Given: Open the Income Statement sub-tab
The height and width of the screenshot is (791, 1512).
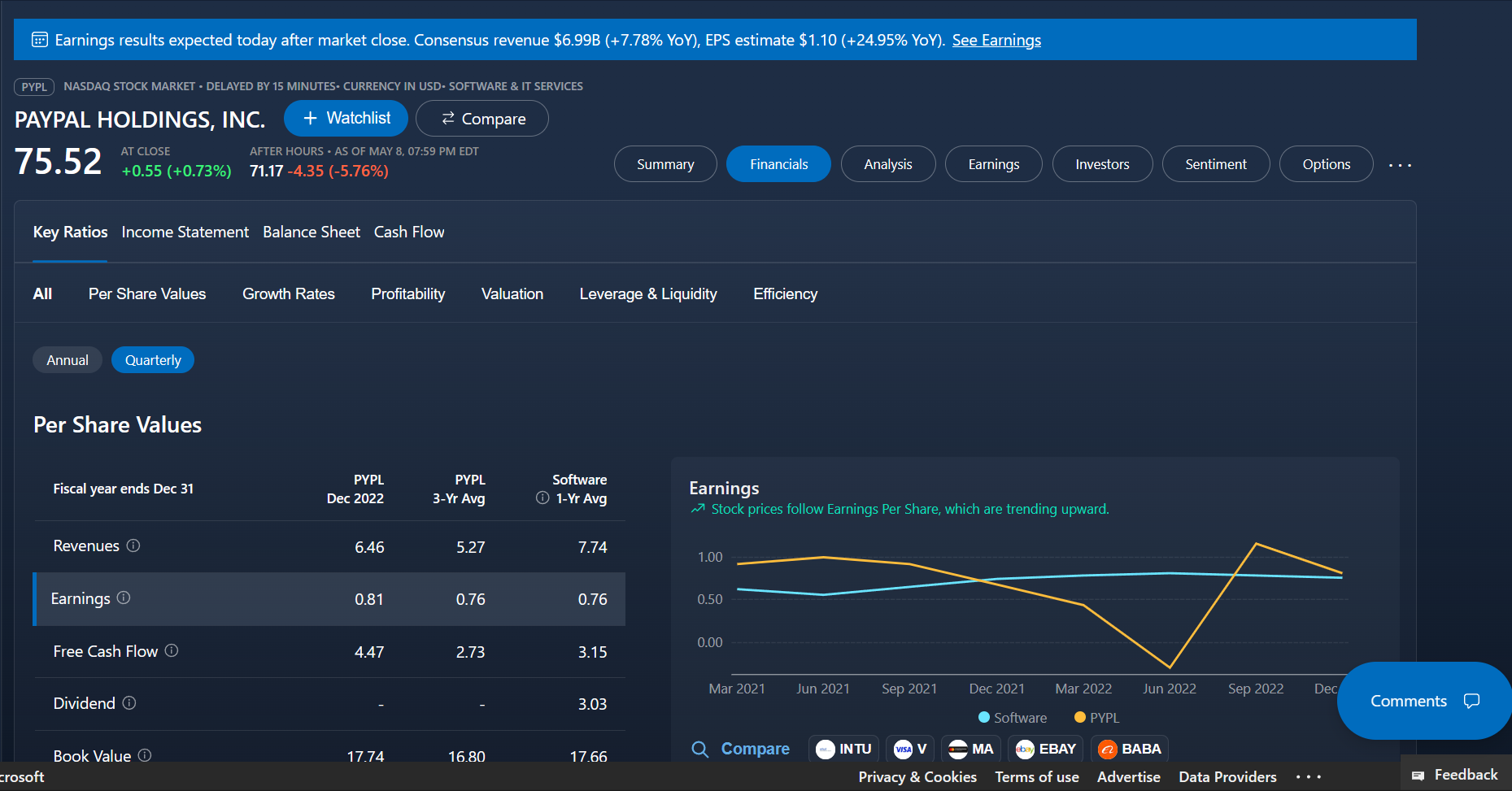Looking at the screenshot, I should [185, 233].
